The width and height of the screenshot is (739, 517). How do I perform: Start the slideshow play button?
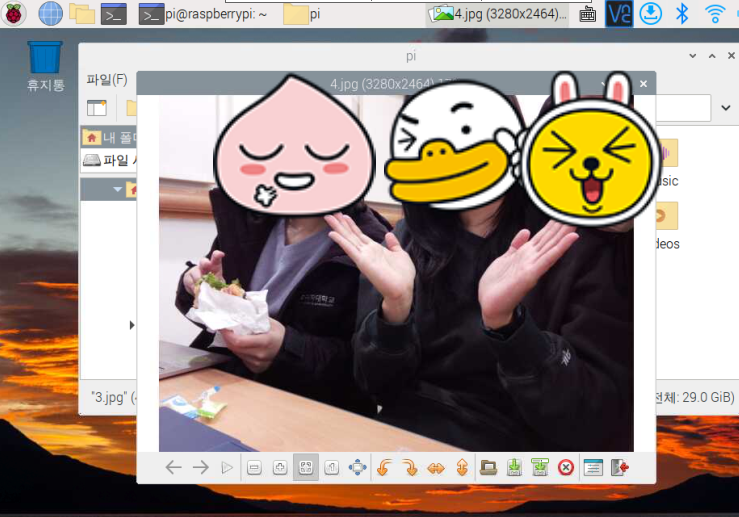click(x=227, y=468)
